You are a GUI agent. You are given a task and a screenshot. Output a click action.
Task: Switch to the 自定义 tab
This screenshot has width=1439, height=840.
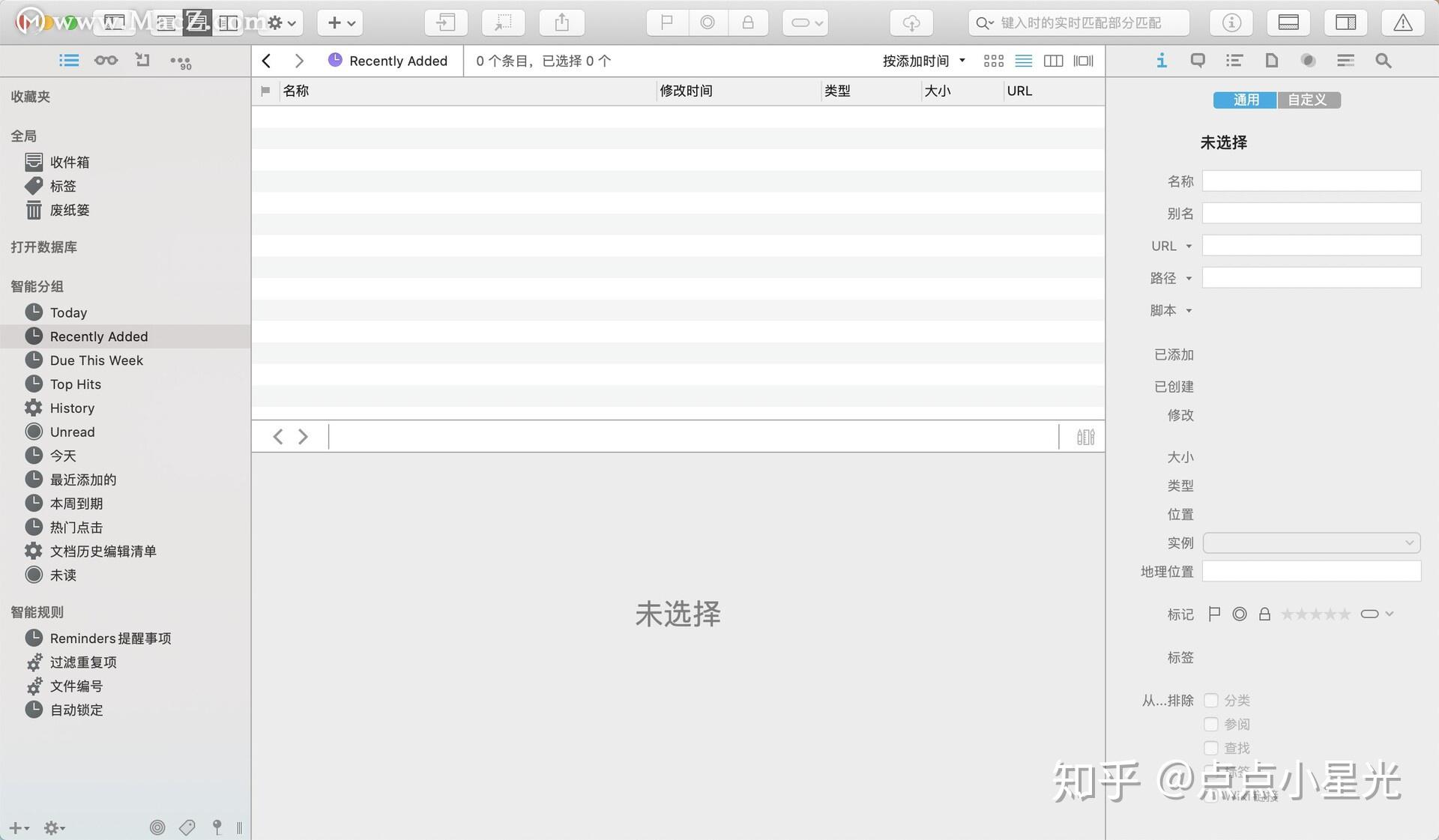click(x=1309, y=100)
